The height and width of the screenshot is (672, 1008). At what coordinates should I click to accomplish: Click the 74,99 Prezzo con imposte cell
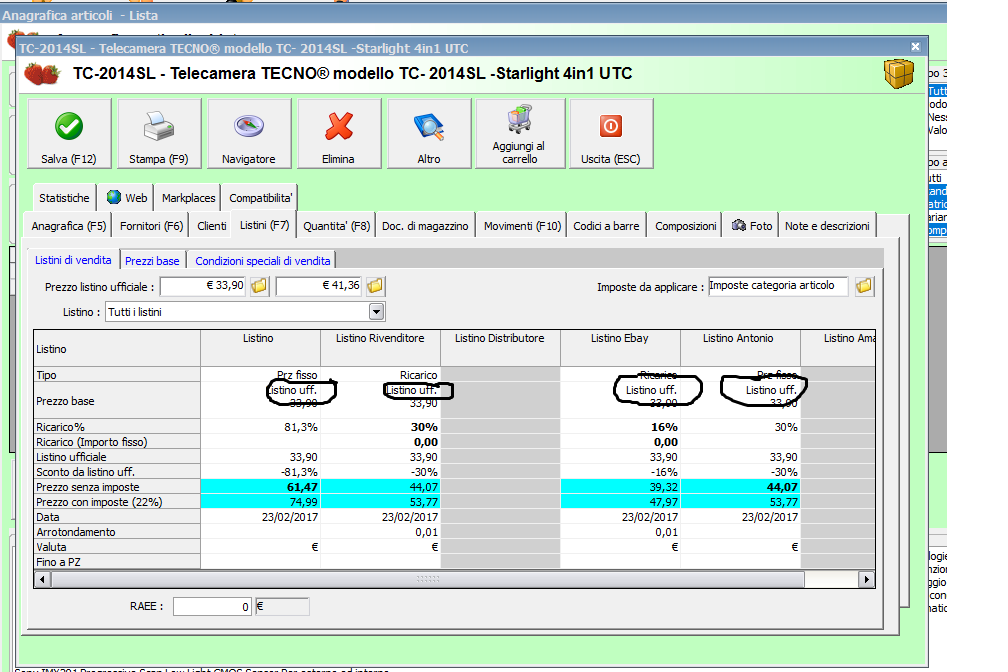click(x=261, y=502)
